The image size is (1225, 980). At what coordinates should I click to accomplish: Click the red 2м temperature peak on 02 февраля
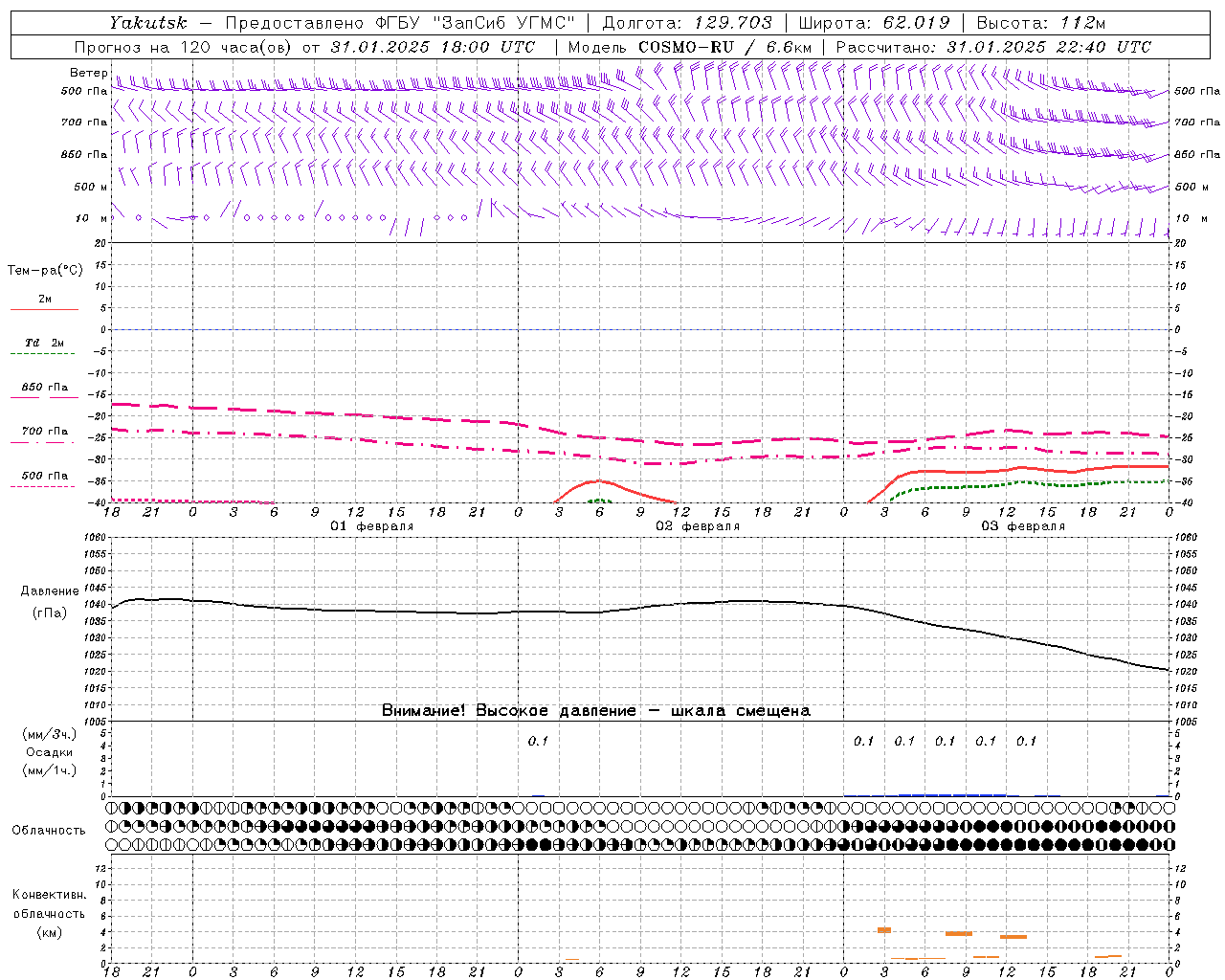pyautogui.click(x=598, y=480)
